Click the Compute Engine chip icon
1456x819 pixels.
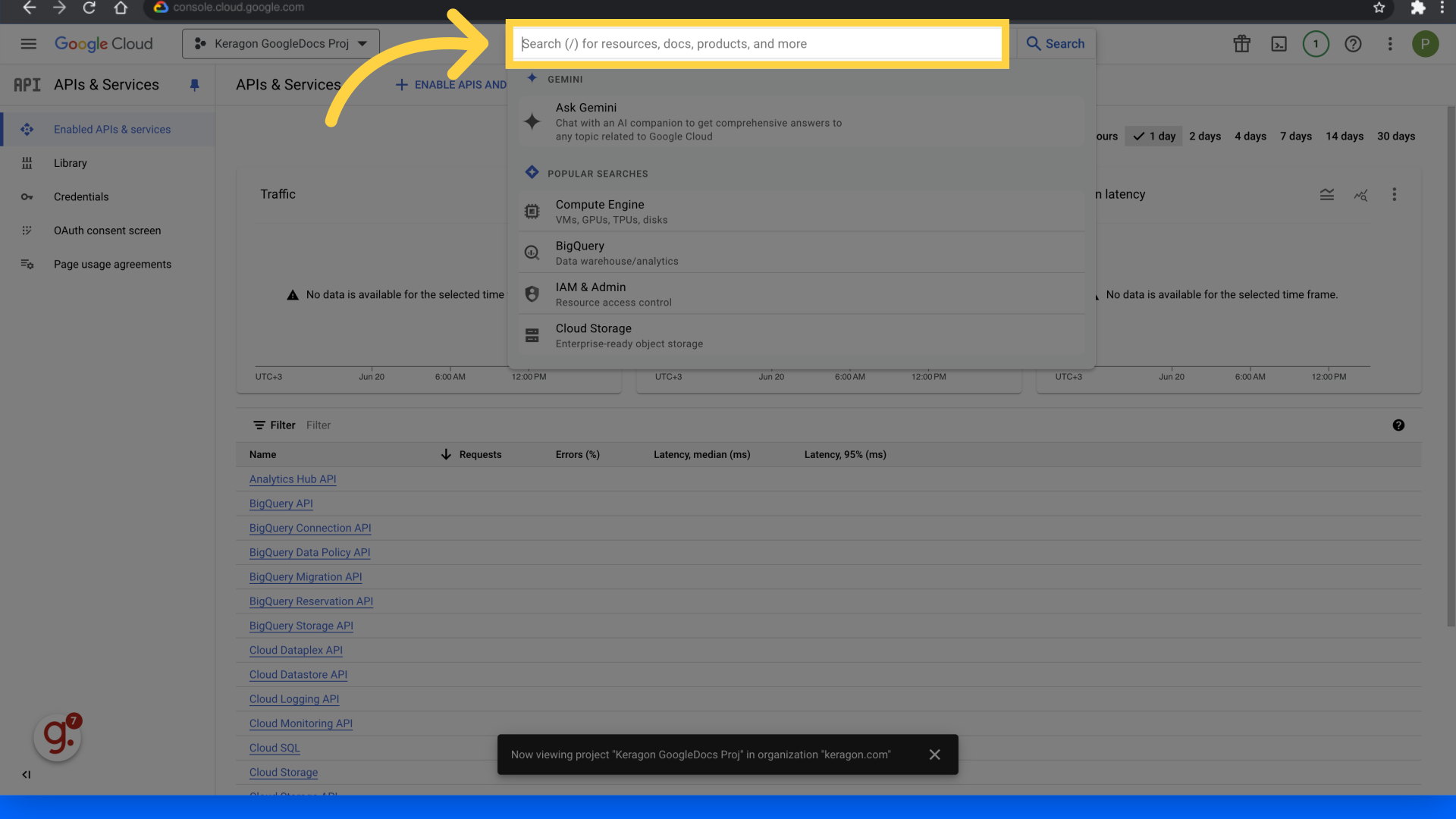point(532,212)
